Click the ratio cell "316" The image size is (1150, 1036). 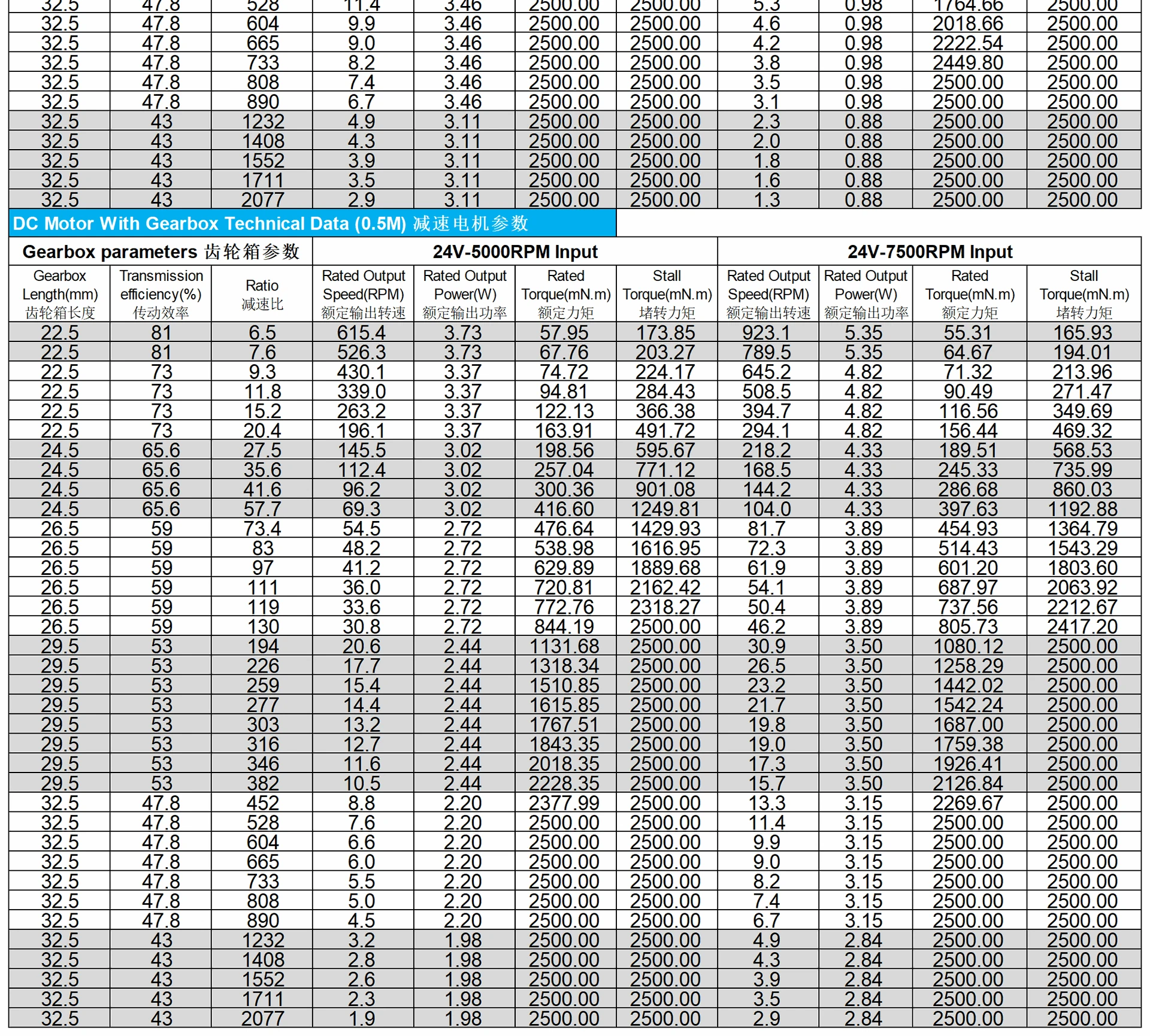(x=263, y=744)
